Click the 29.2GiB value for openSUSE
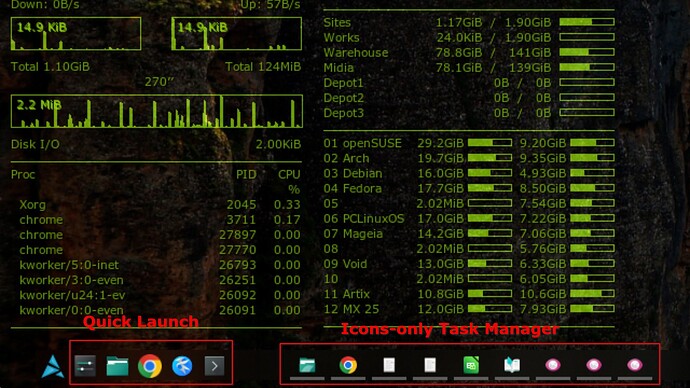 [x=440, y=143]
